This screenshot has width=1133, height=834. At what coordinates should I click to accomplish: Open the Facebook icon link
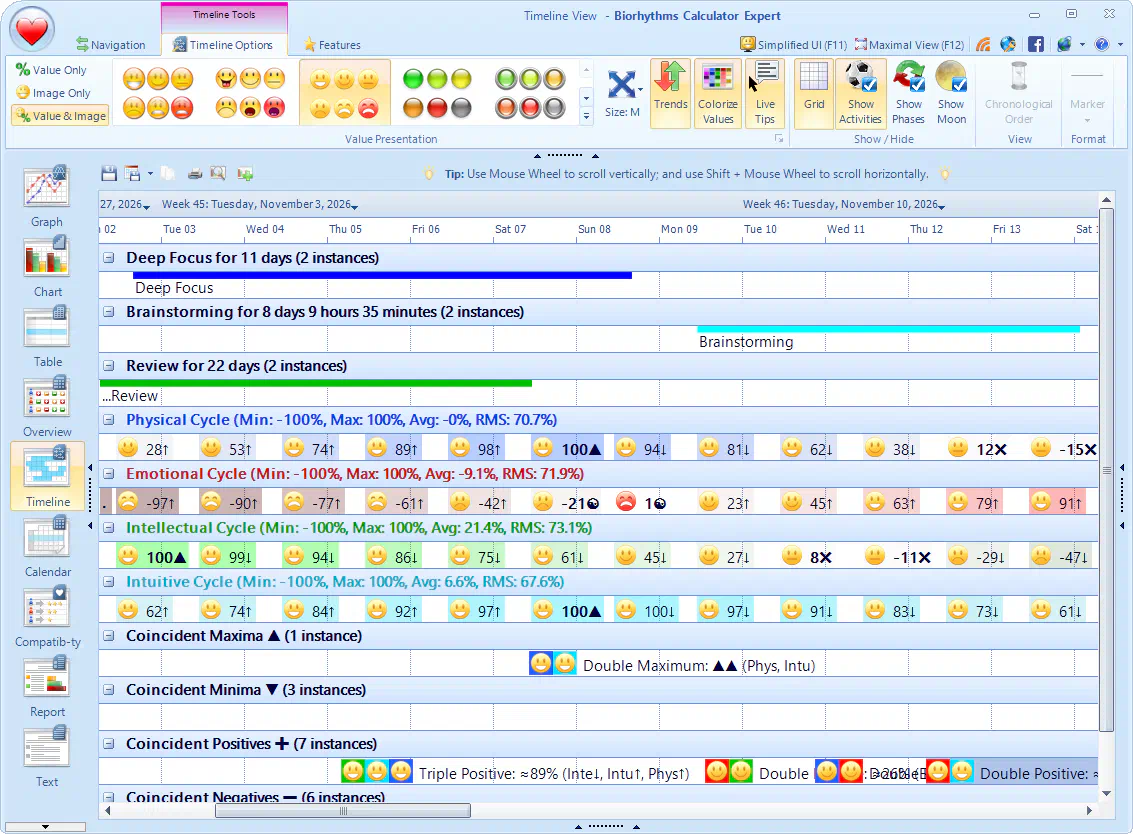(x=1035, y=44)
